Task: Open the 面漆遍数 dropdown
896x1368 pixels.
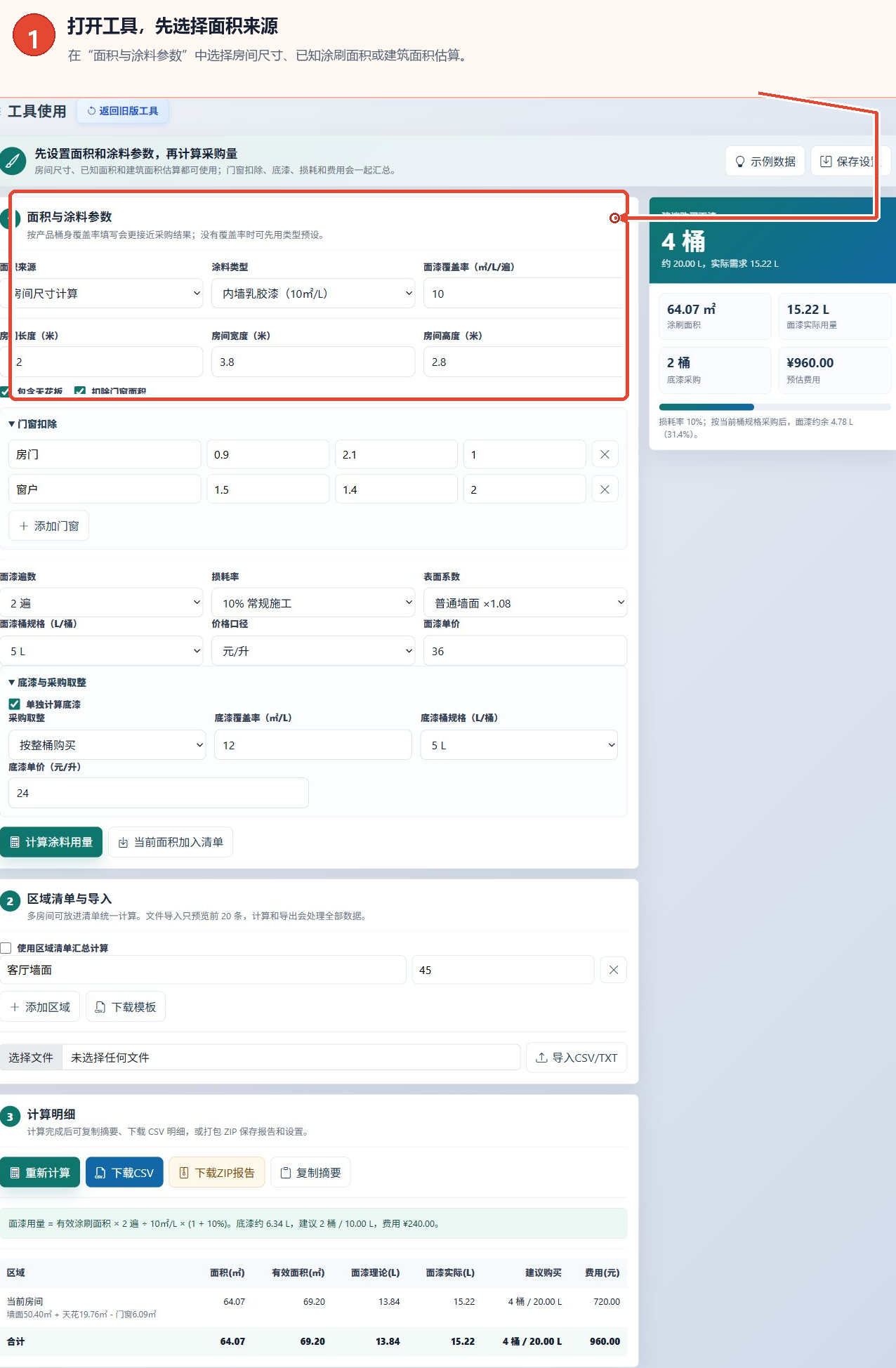Action: coord(101,603)
